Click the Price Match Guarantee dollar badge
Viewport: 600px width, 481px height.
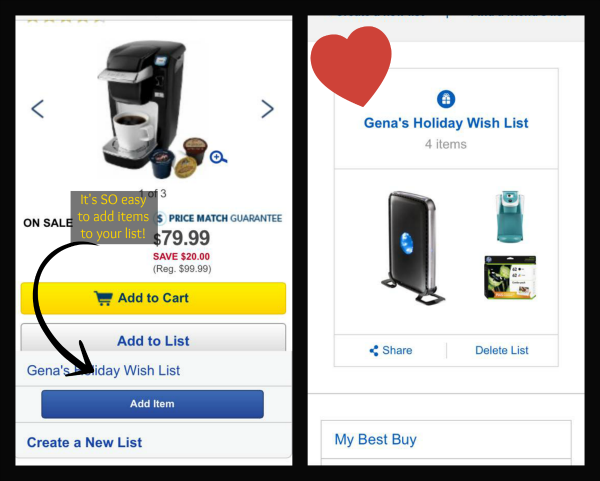click(x=160, y=218)
